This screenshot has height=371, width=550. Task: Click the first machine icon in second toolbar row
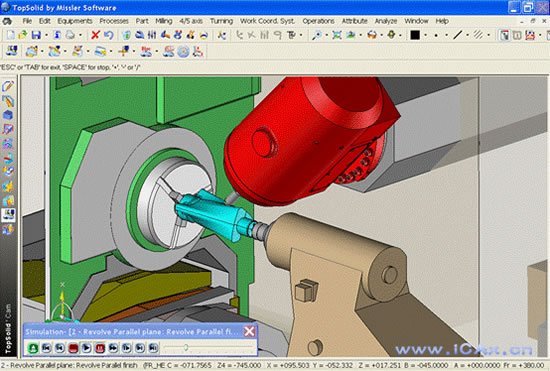click(12, 51)
